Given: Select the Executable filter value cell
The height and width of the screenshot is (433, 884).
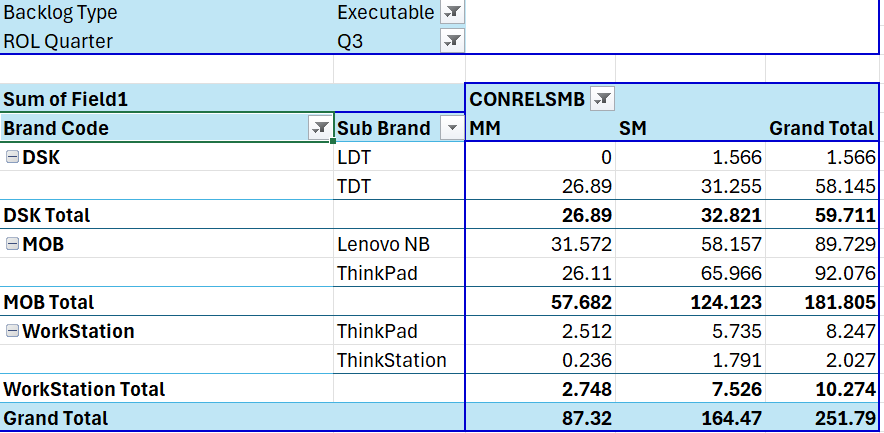Looking at the screenshot, I should click(x=385, y=13).
